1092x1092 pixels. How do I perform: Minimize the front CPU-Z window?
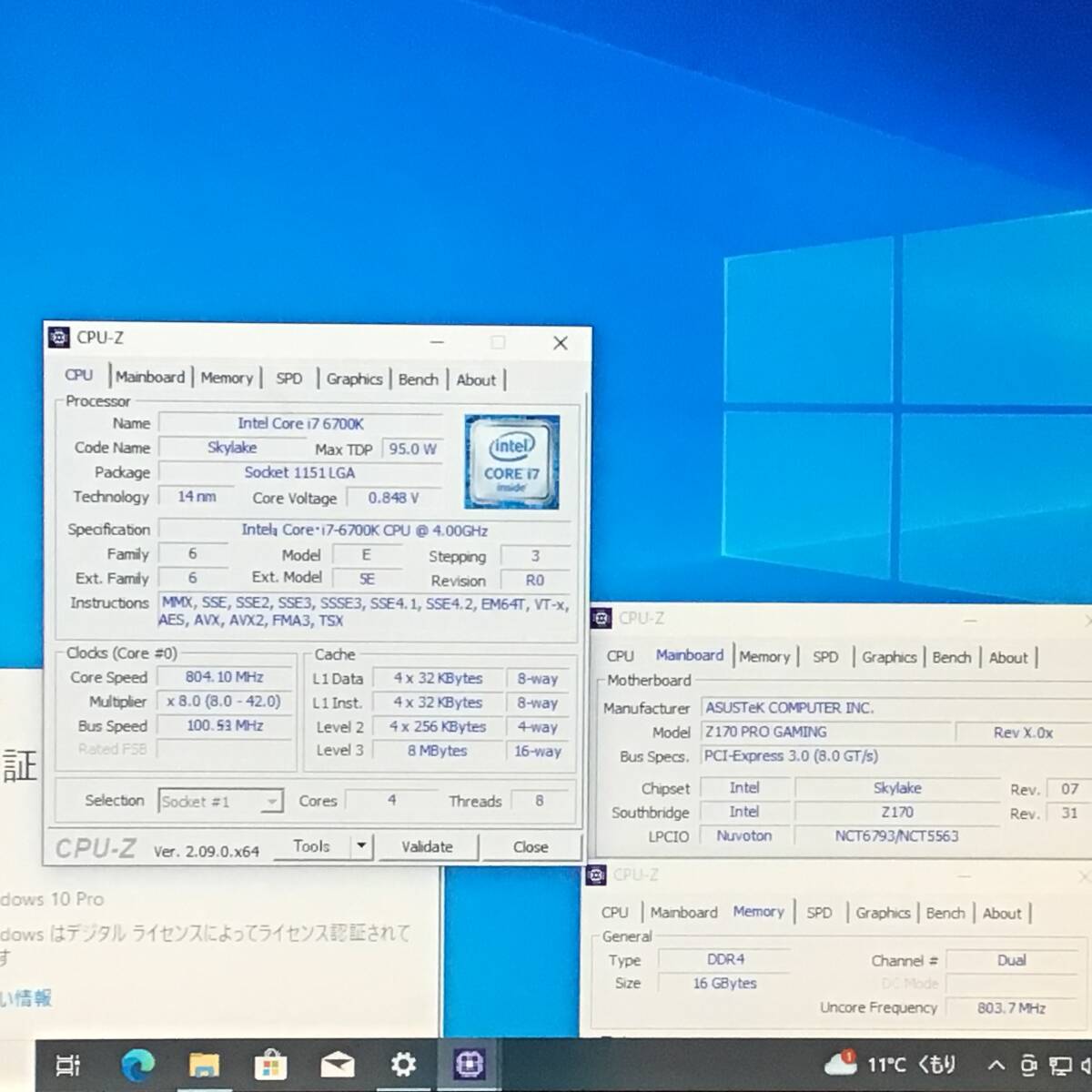point(438,342)
